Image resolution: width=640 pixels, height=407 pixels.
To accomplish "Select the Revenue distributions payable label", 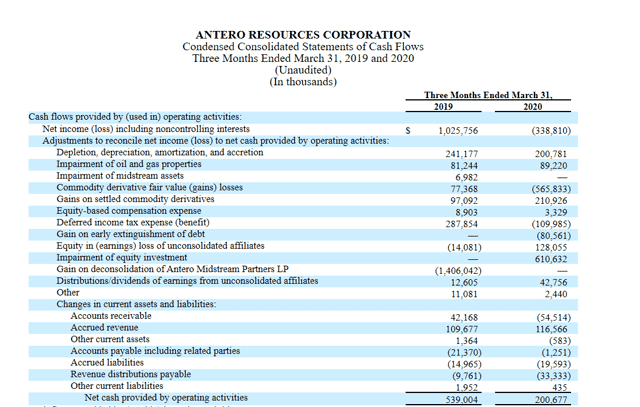I will (x=130, y=373).
